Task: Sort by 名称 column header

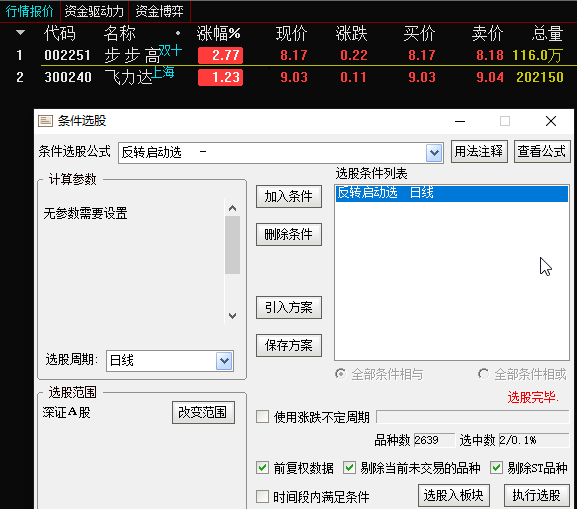Action: coord(120,33)
